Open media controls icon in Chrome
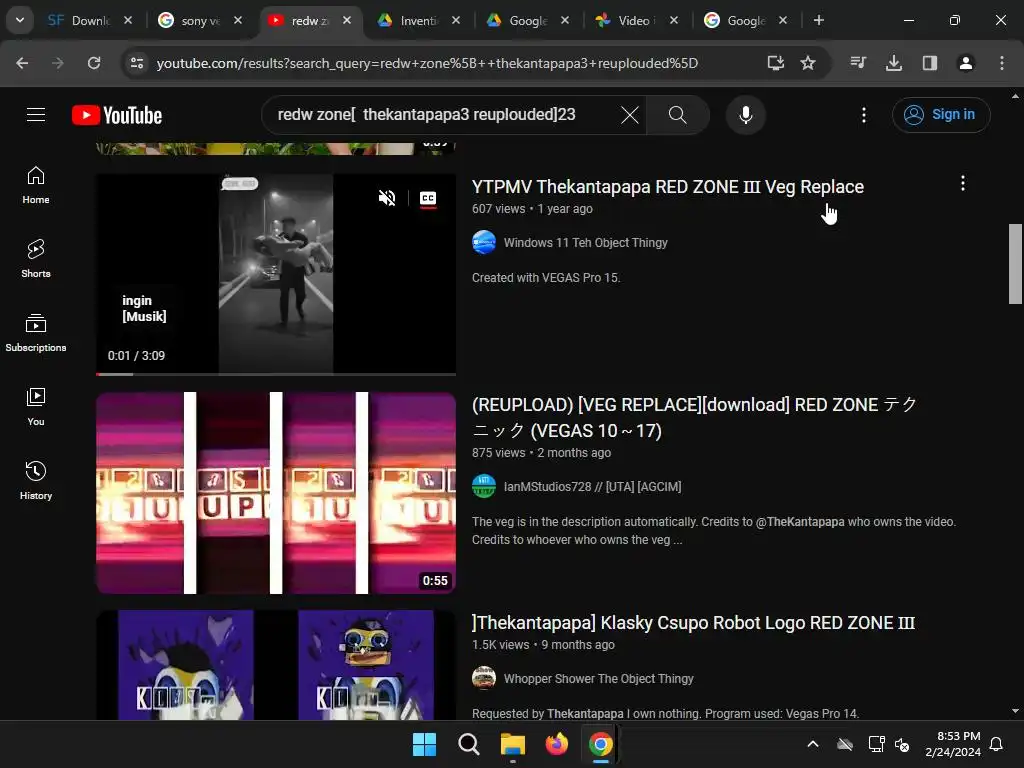Viewport: 1024px width, 768px height. [858, 63]
